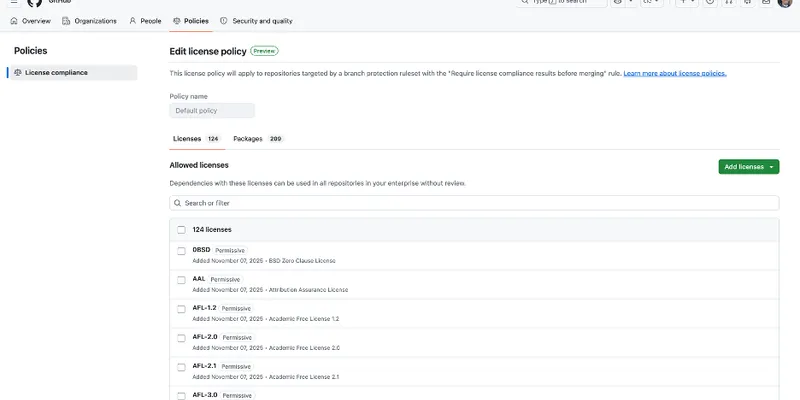Check the AFL-2.1 license checkbox
800x400 pixels.
pos(181,367)
